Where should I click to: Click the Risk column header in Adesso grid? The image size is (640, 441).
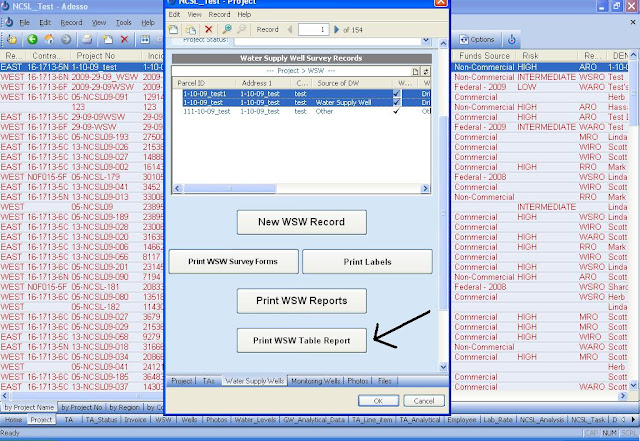tap(547, 56)
